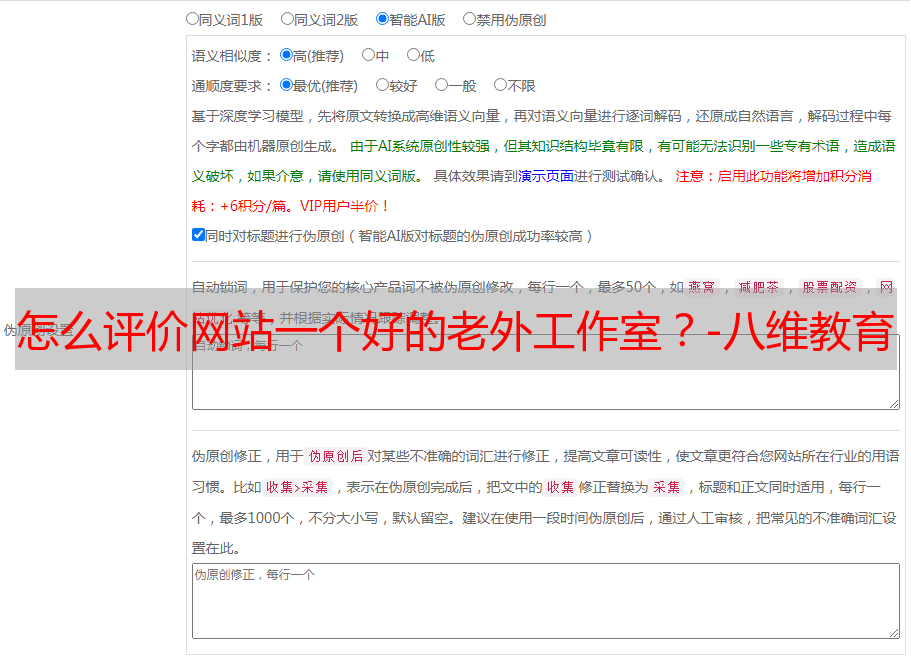
Task: Set 通顺度要求 to 不限
Action: coord(500,85)
